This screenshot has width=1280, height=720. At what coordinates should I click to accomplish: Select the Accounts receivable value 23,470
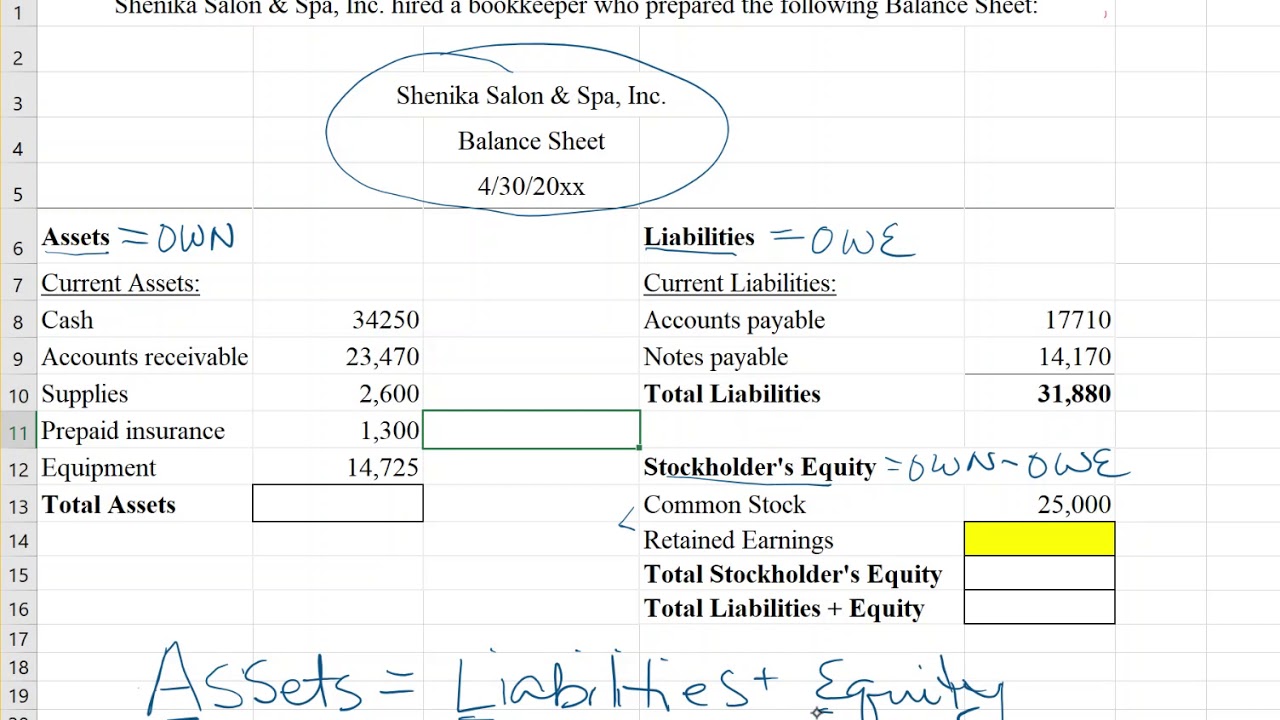coord(338,357)
